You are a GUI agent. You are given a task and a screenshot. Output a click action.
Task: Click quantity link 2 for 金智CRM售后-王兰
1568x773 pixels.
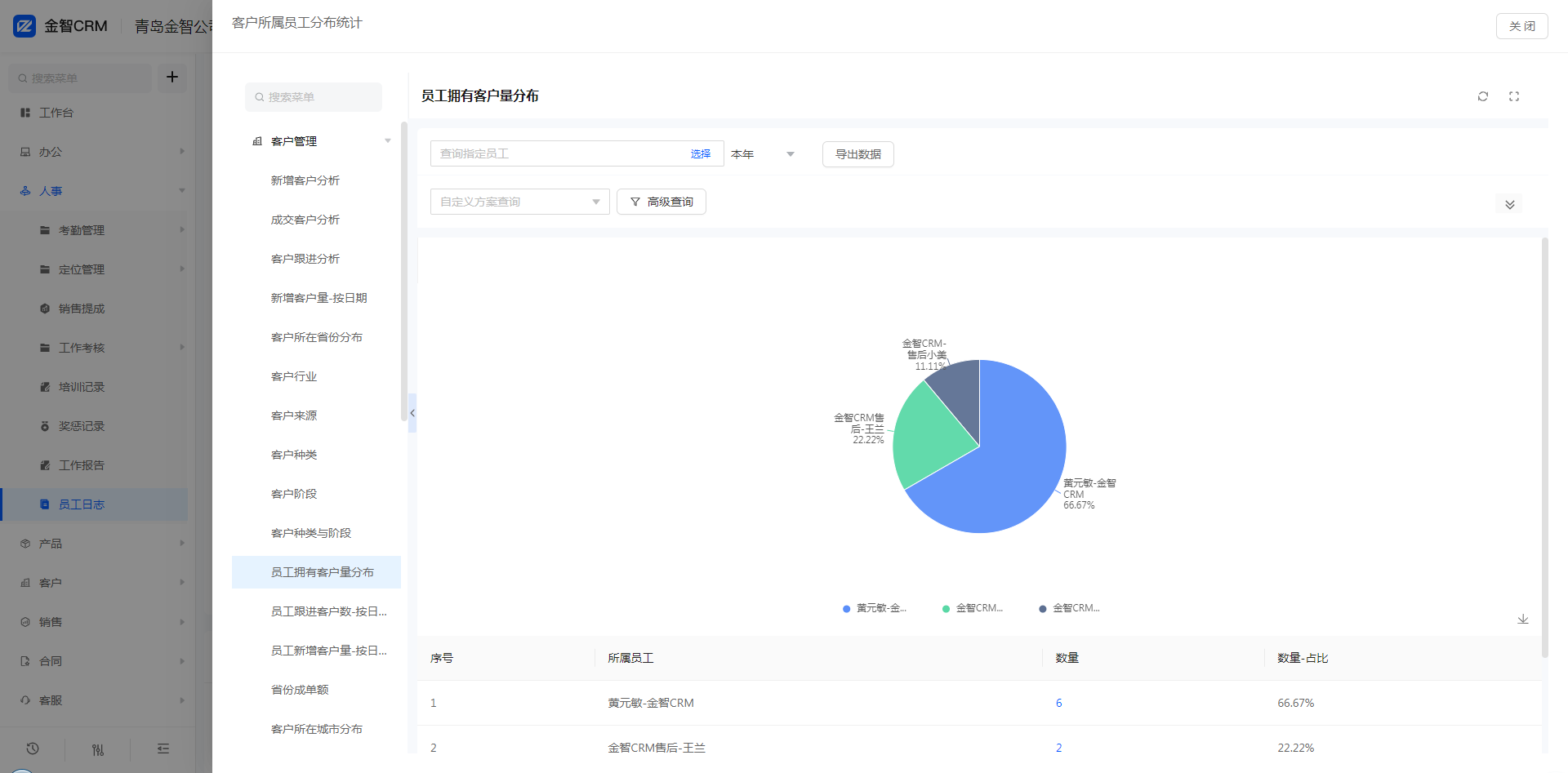pyautogui.click(x=1059, y=748)
